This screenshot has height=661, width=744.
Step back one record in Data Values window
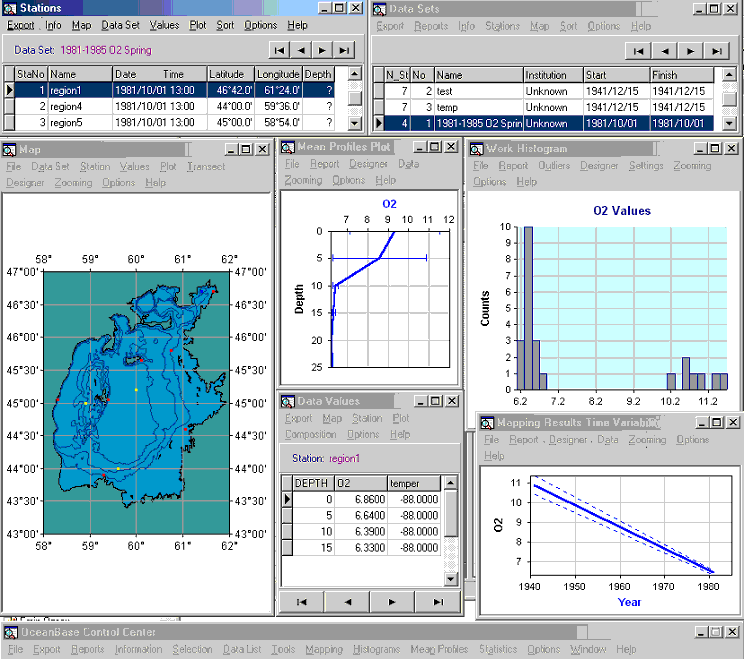click(347, 602)
